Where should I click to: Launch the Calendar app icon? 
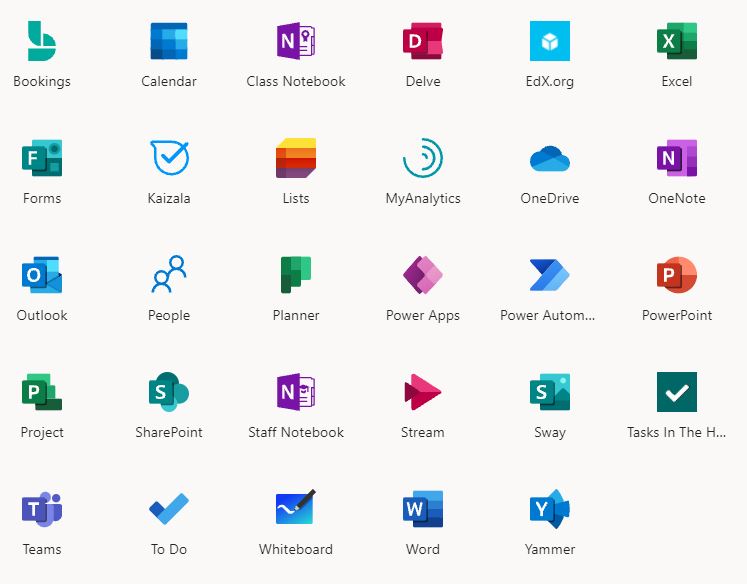(169, 41)
